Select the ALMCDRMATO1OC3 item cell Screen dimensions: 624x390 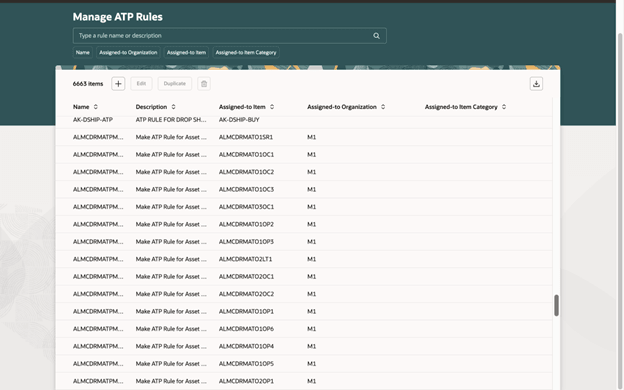click(x=246, y=189)
